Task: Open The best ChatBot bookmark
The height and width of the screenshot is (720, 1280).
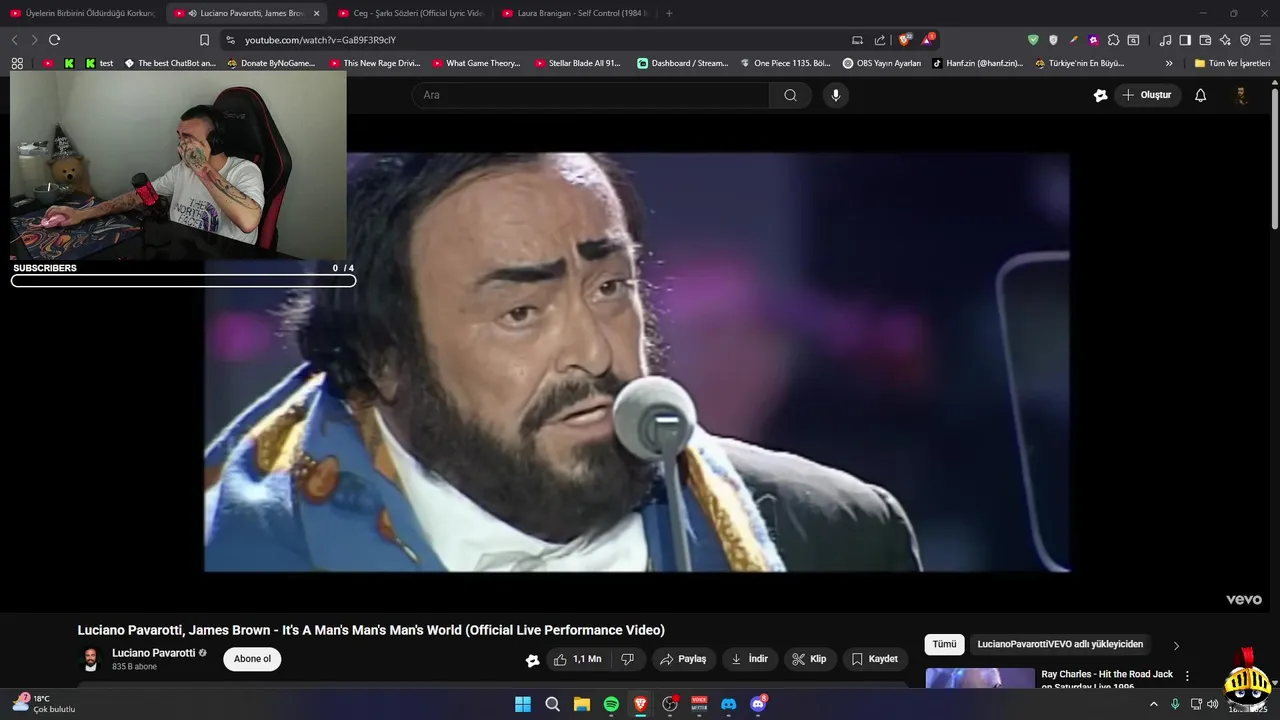Action: click(x=170, y=63)
